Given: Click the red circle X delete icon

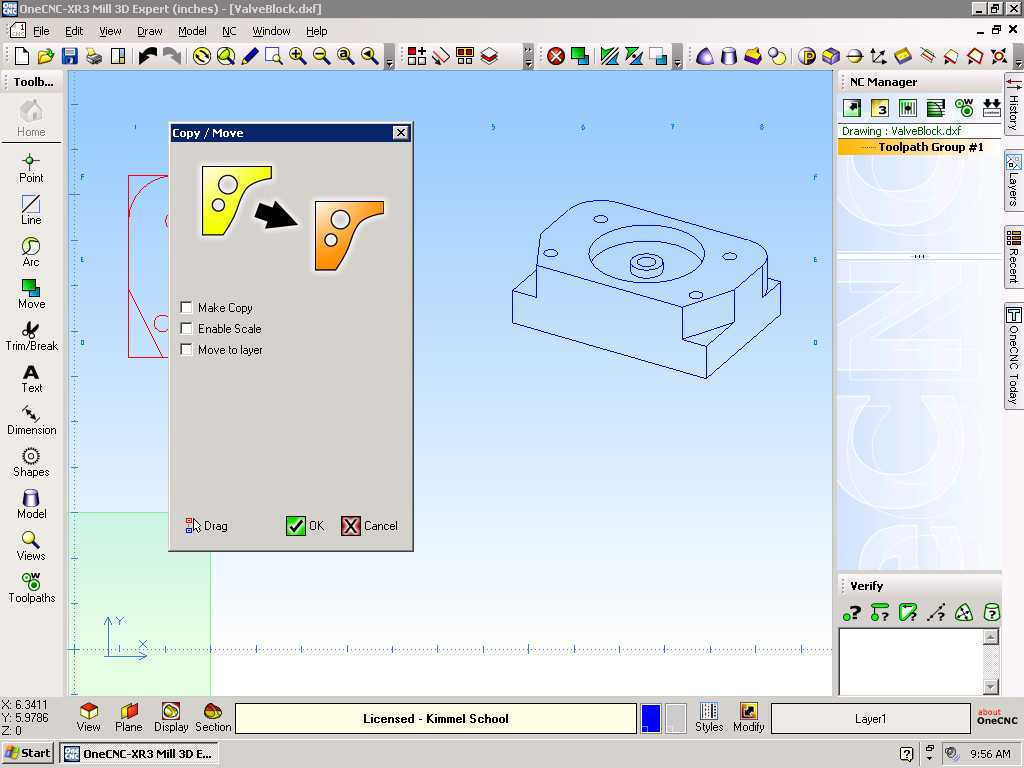Looking at the screenshot, I should (x=556, y=56).
